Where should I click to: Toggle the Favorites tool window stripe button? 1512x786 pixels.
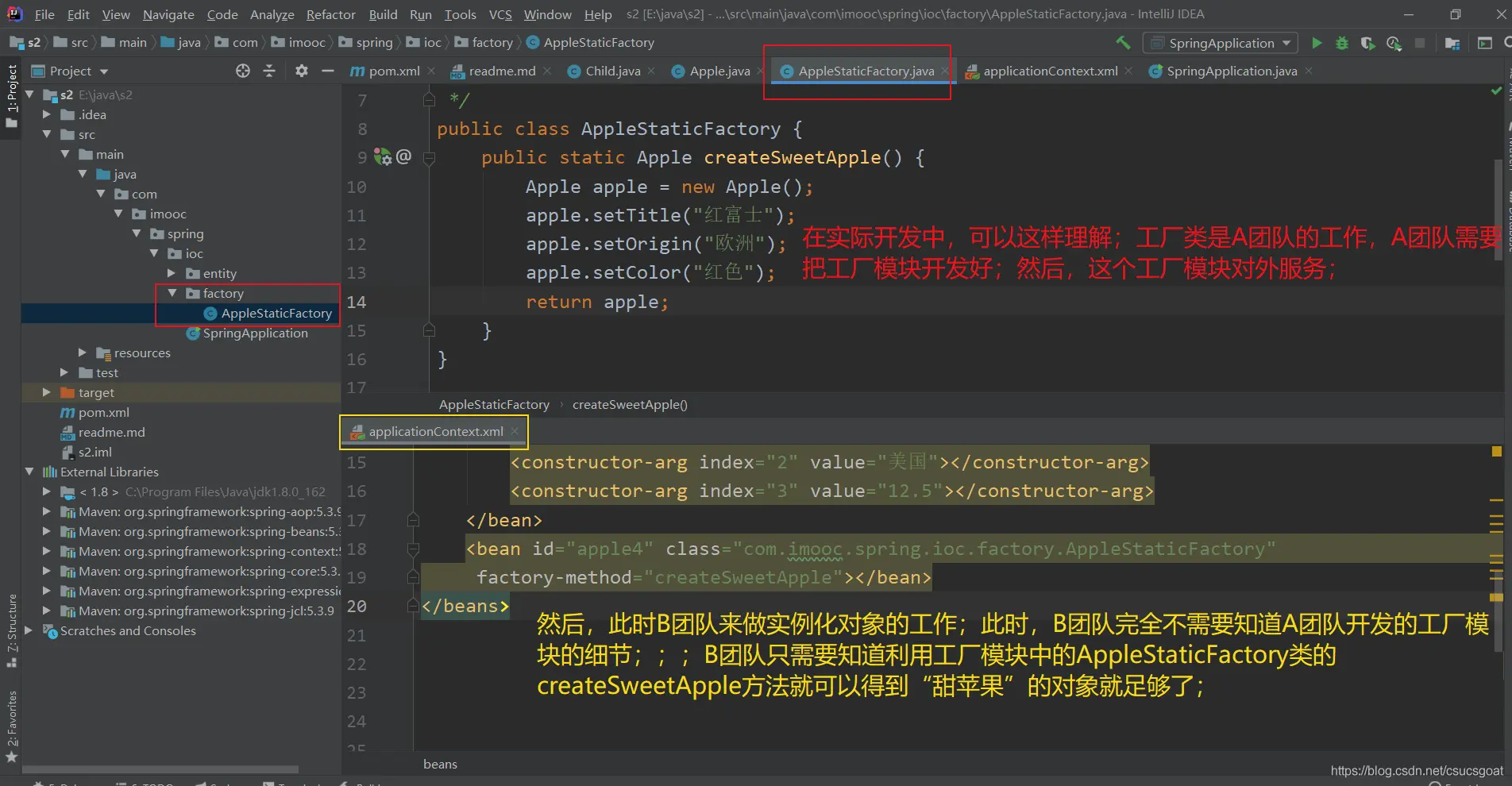pyautogui.click(x=11, y=724)
